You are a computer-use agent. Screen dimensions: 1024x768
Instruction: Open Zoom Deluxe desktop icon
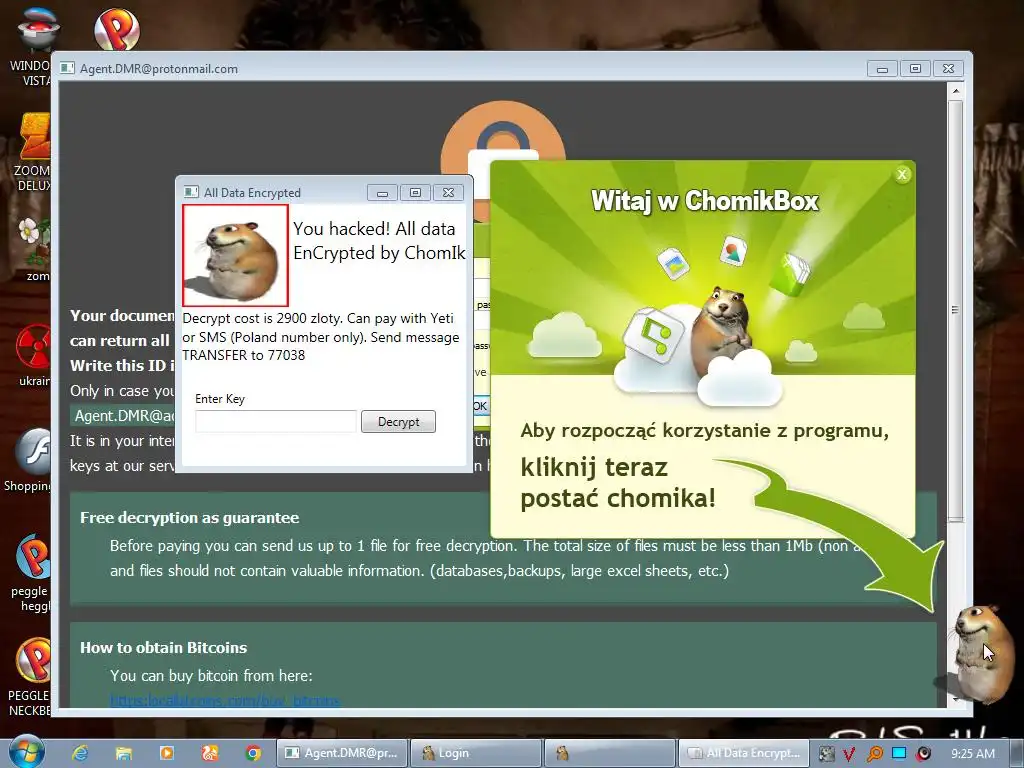tap(33, 152)
